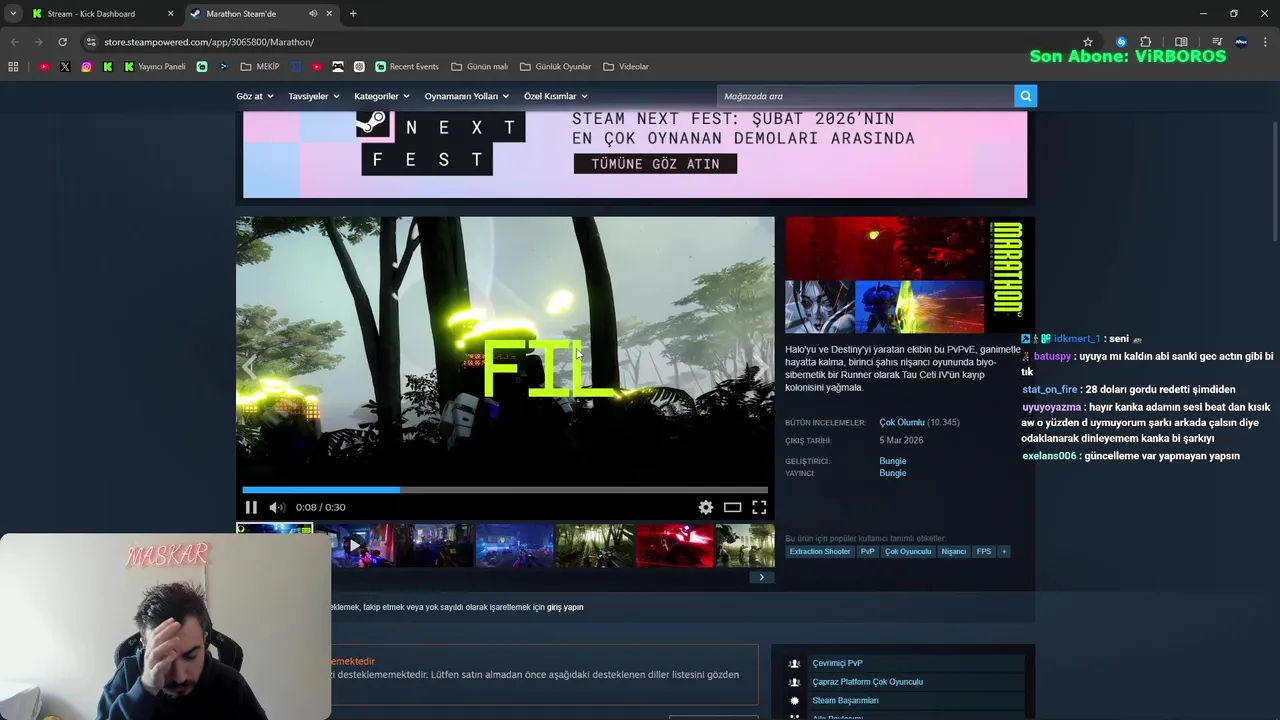Select the green forest screenshot thumbnail

(x=595, y=546)
